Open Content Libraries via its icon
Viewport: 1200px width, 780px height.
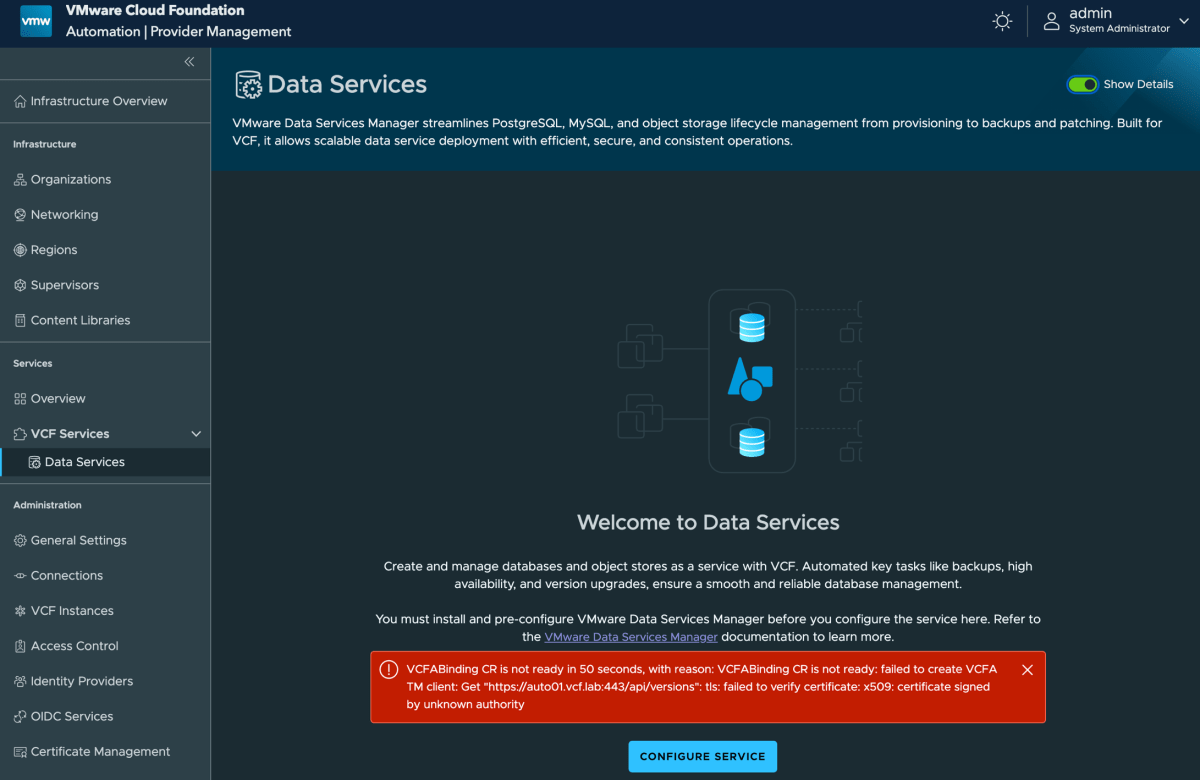(x=22, y=319)
